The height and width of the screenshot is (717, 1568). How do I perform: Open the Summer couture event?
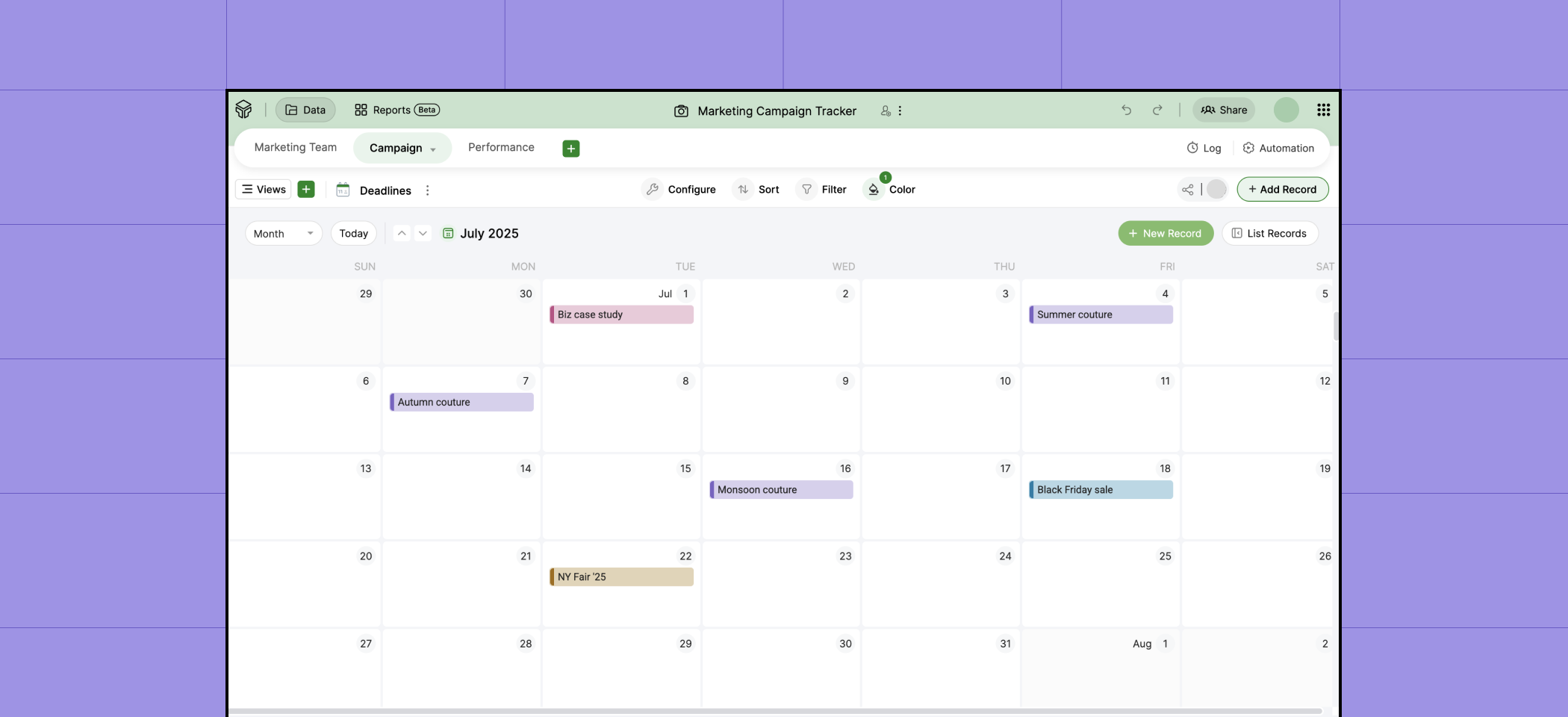1101,314
